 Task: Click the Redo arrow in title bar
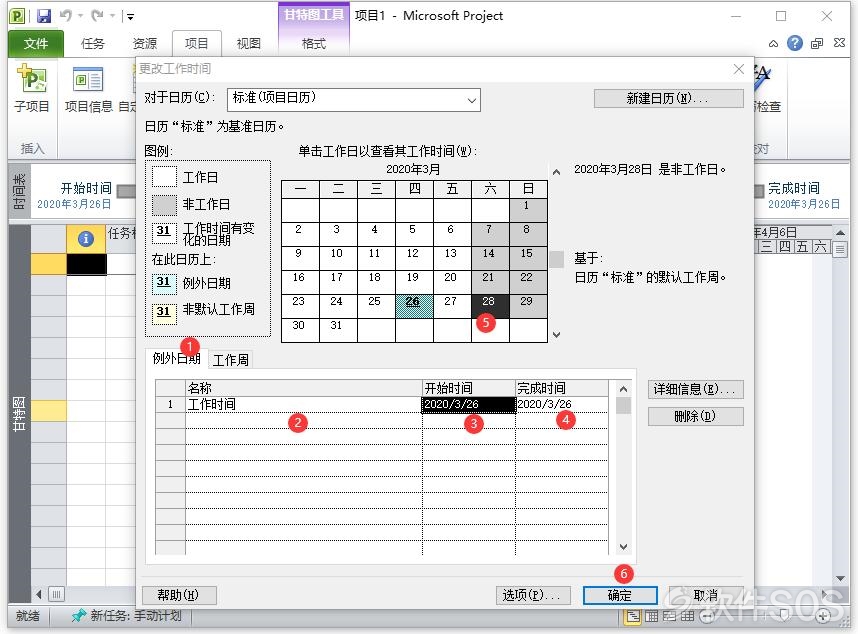point(97,16)
